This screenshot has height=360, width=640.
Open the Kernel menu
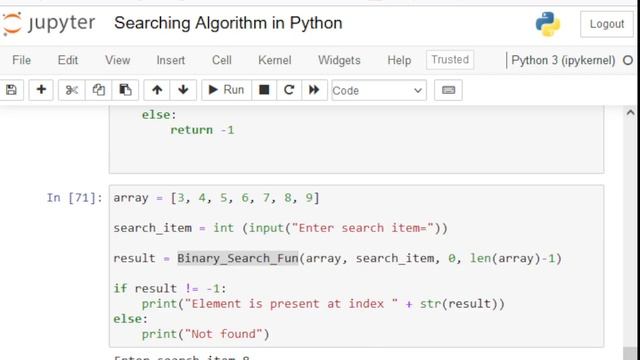click(x=275, y=60)
